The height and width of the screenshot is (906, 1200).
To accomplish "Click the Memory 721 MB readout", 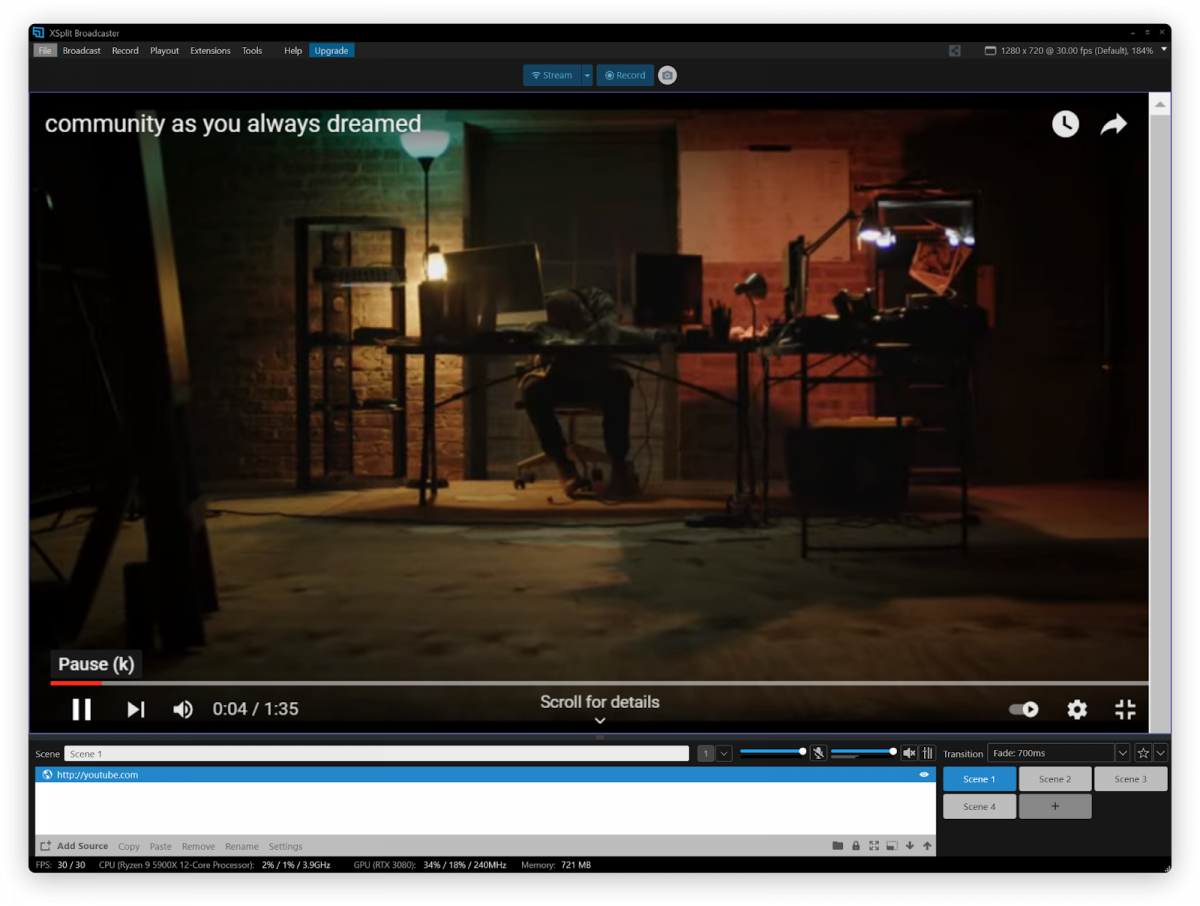I will click(556, 865).
